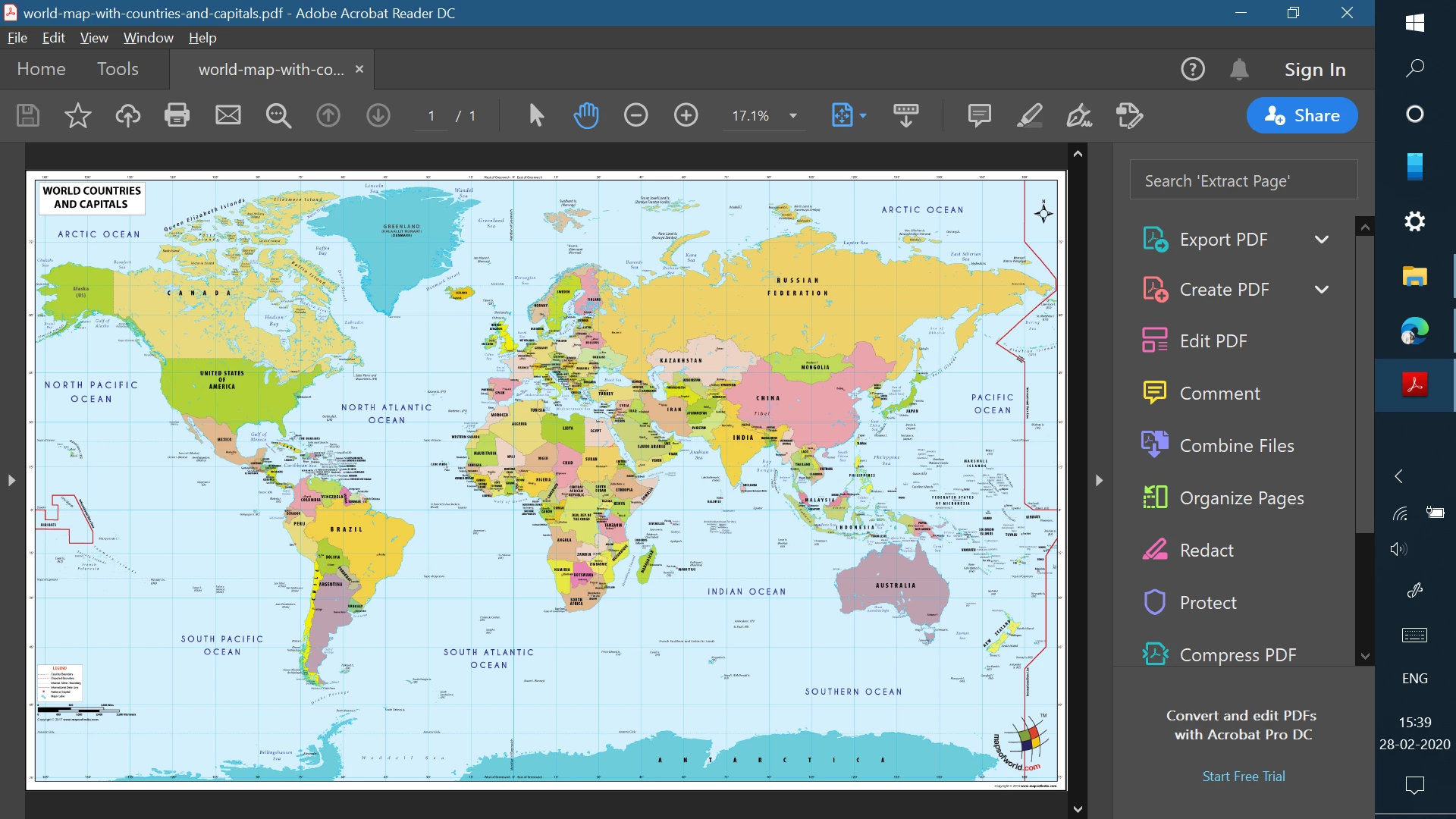
Task: Open the Find text magnifier tool
Action: pos(278,115)
